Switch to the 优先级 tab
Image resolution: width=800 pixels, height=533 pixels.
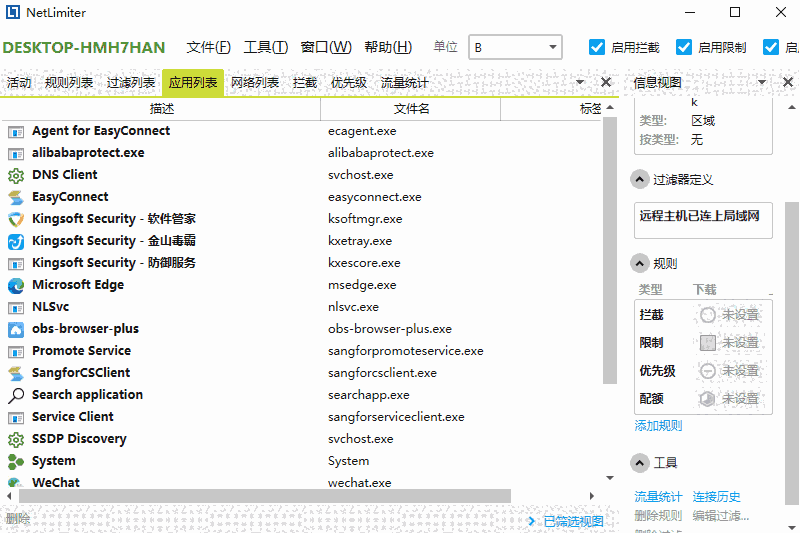click(348, 83)
